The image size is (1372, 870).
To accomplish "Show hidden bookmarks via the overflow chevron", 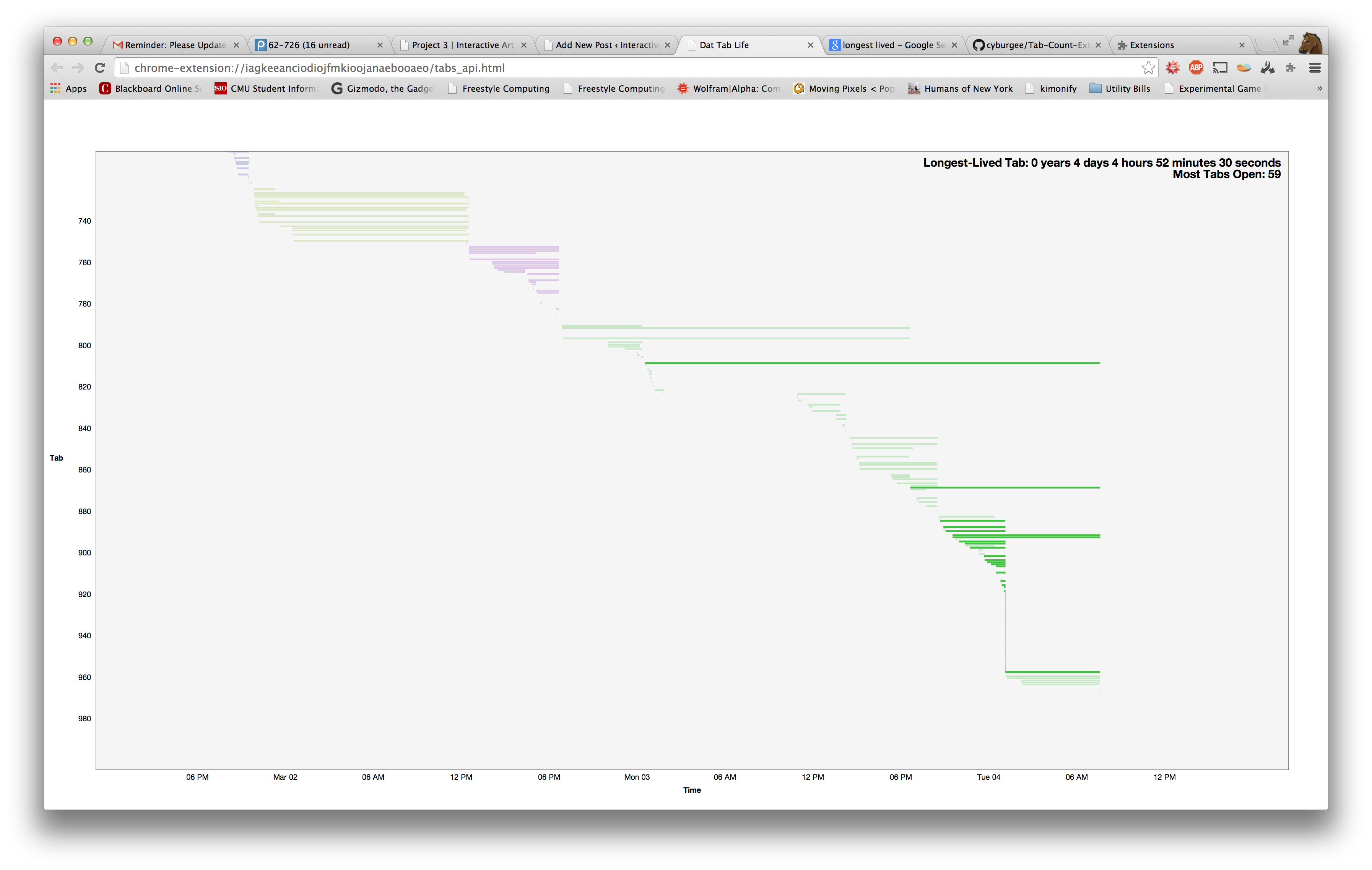I will pos(1320,88).
